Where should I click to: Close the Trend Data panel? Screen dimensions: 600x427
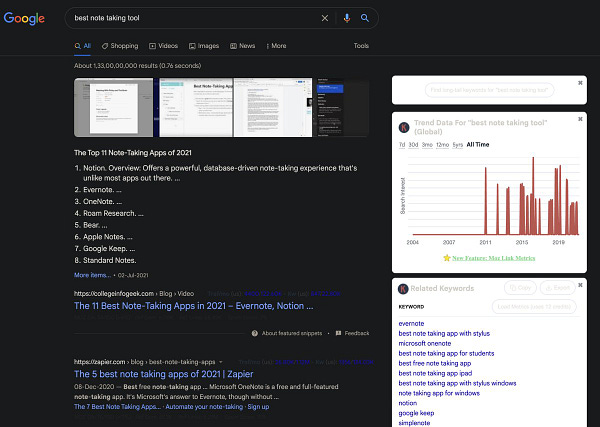coord(580,119)
